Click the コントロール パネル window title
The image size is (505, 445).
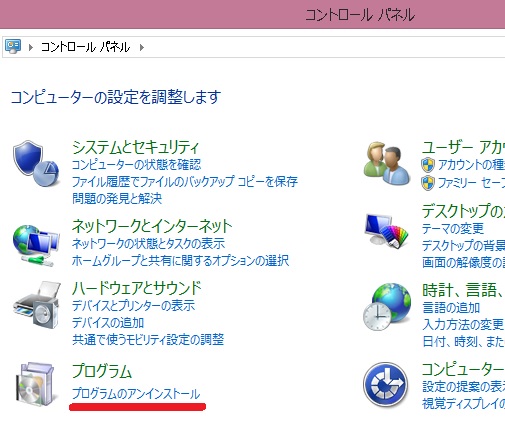360,15
